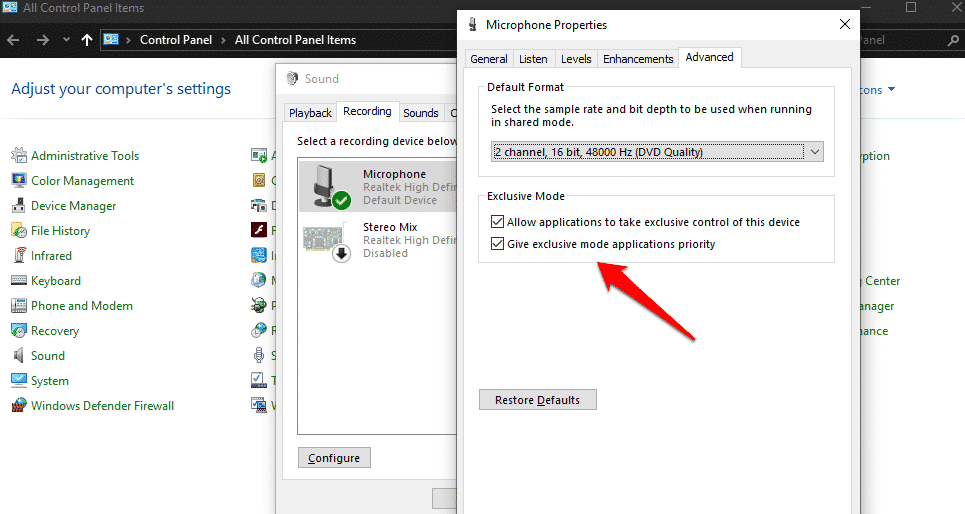Open the Phone and Modem link
This screenshot has height=514, width=965.
[x=82, y=306]
